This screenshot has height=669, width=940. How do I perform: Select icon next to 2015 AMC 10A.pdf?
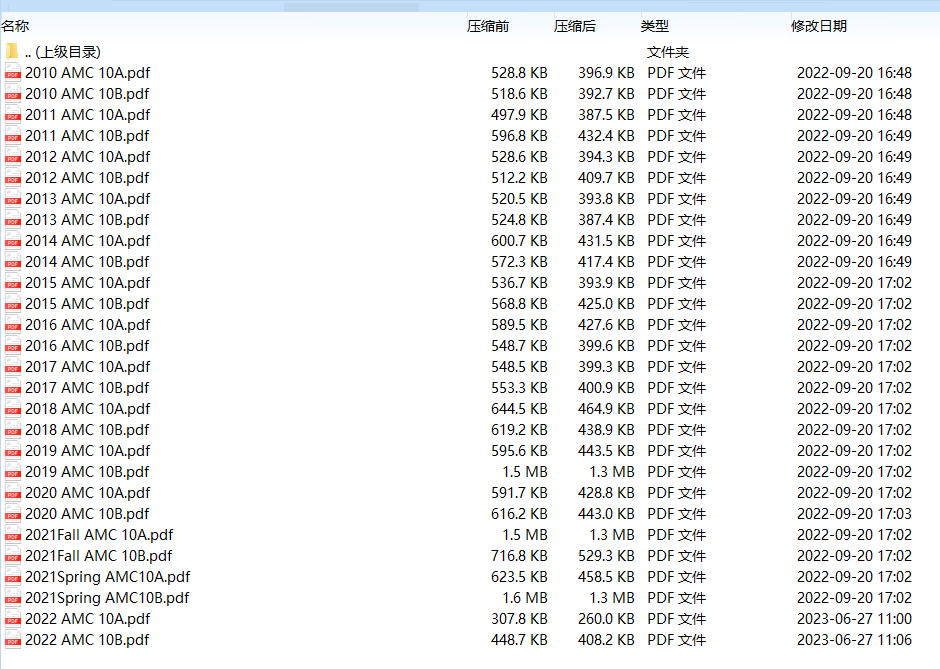(x=13, y=282)
